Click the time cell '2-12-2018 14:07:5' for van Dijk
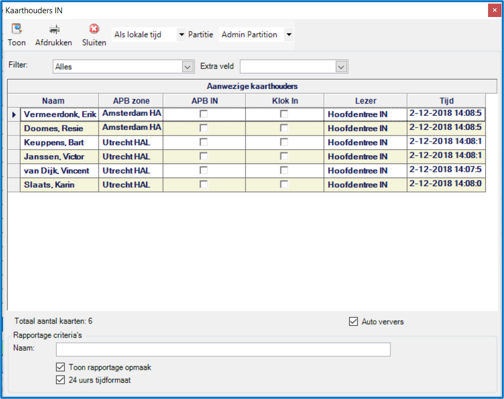Image resolution: width=504 pixels, height=399 pixels. click(446, 171)
